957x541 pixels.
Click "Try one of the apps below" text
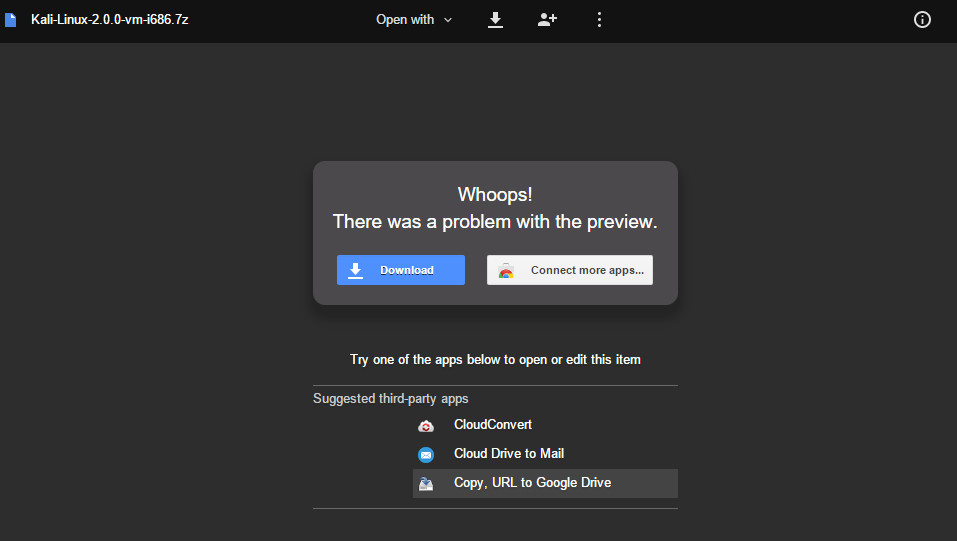[495, 360]
